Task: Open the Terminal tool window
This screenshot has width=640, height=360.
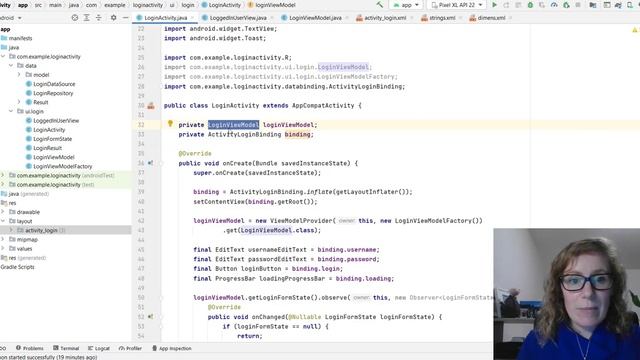Action: (66, 348)
